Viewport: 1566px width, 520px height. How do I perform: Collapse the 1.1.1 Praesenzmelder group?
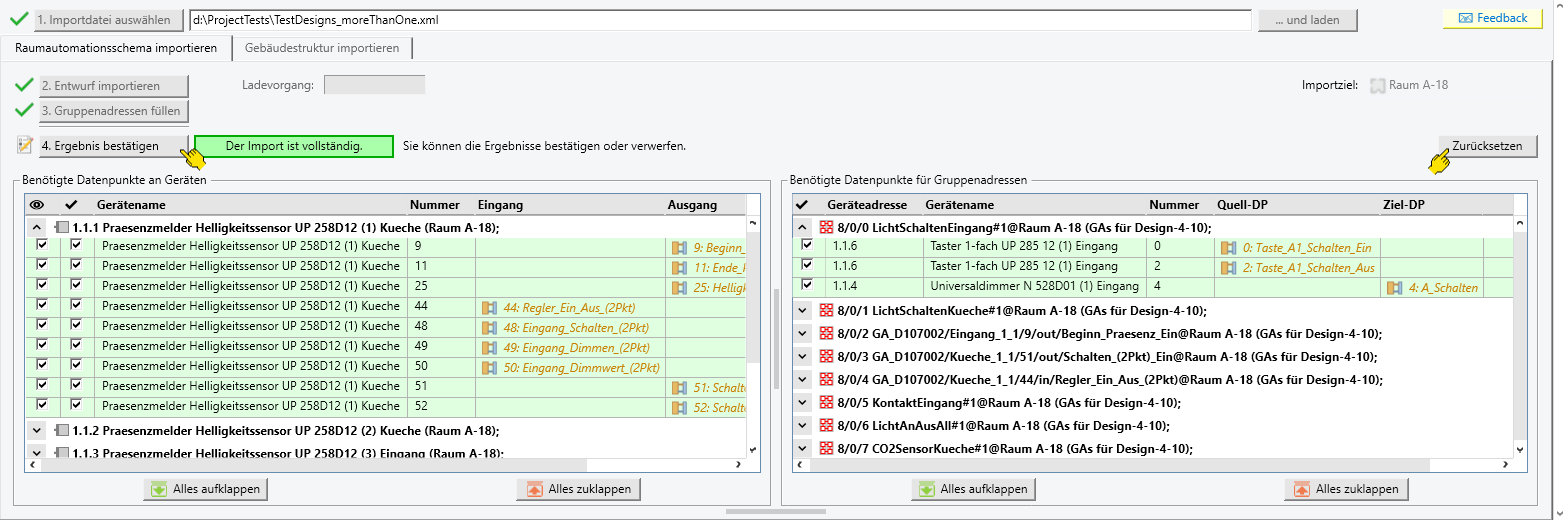pyautogui.click(x=37, y=227)
